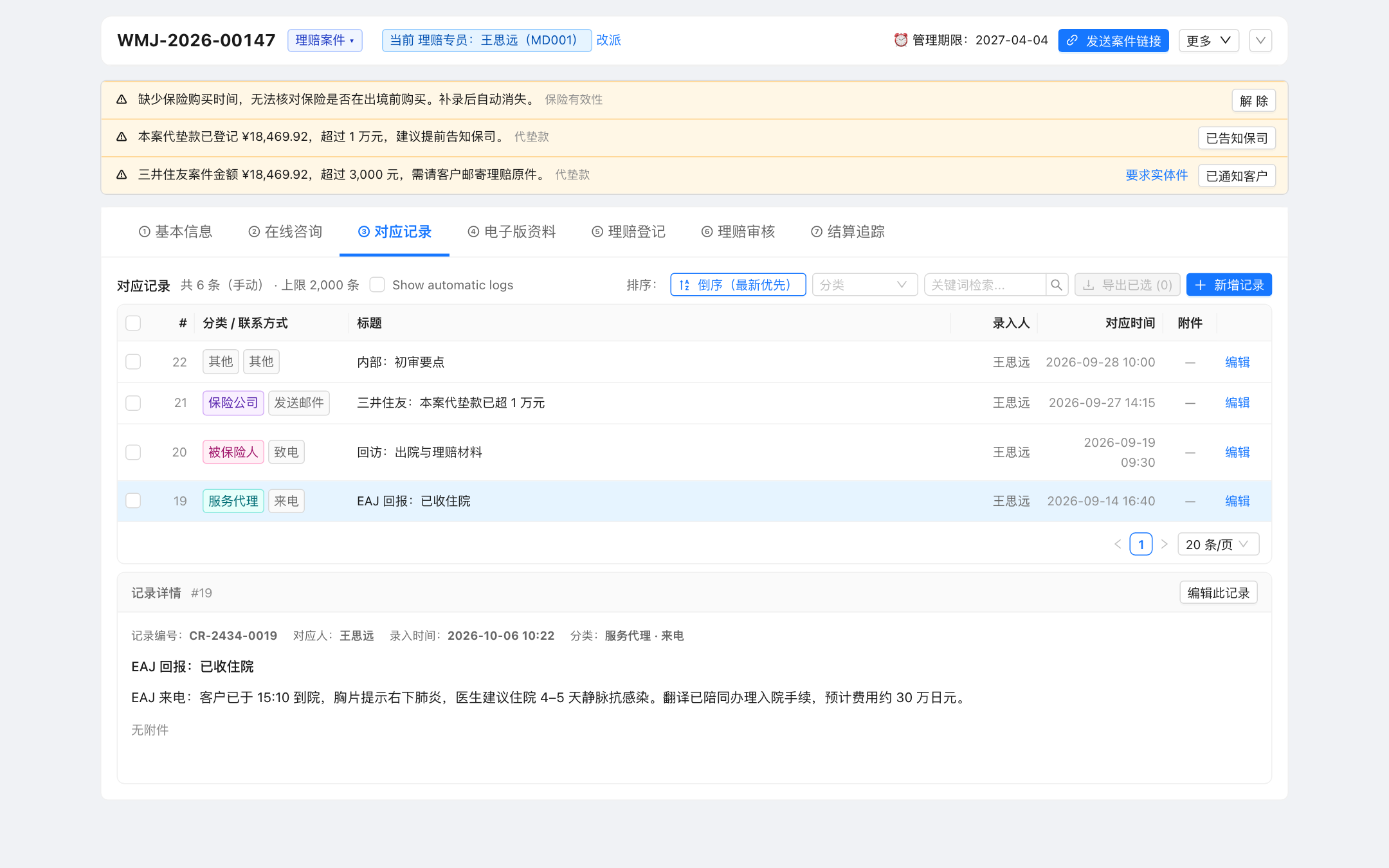1389x868 pixels.
Task: Open the 理赔案件 case type dropdown
Action: coord(325,41)
